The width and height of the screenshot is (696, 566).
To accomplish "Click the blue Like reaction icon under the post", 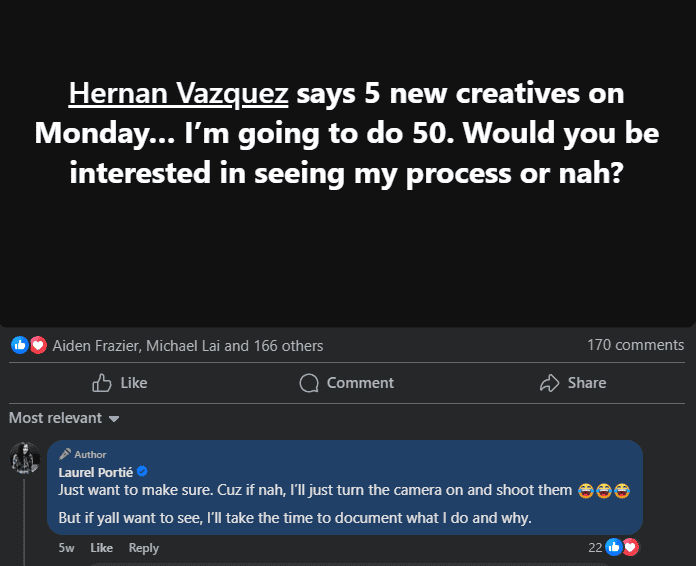I will pyautogui.click(x=18, y=345).
